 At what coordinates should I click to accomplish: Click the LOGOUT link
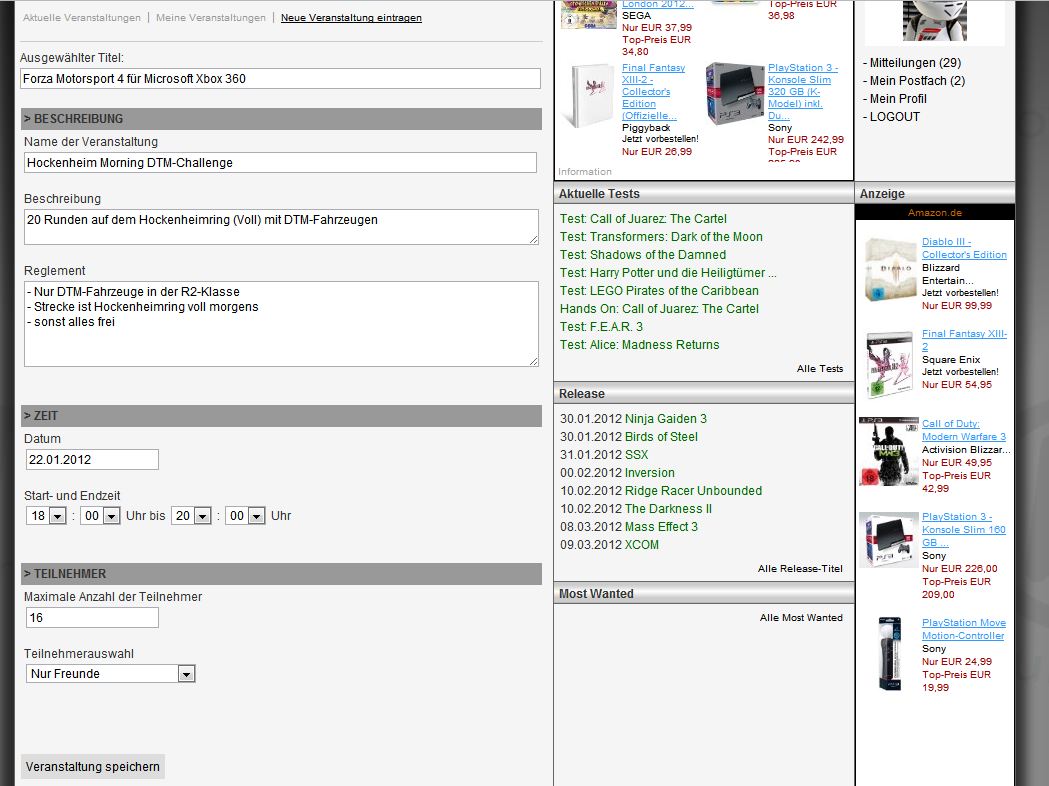tap(894, 117)
